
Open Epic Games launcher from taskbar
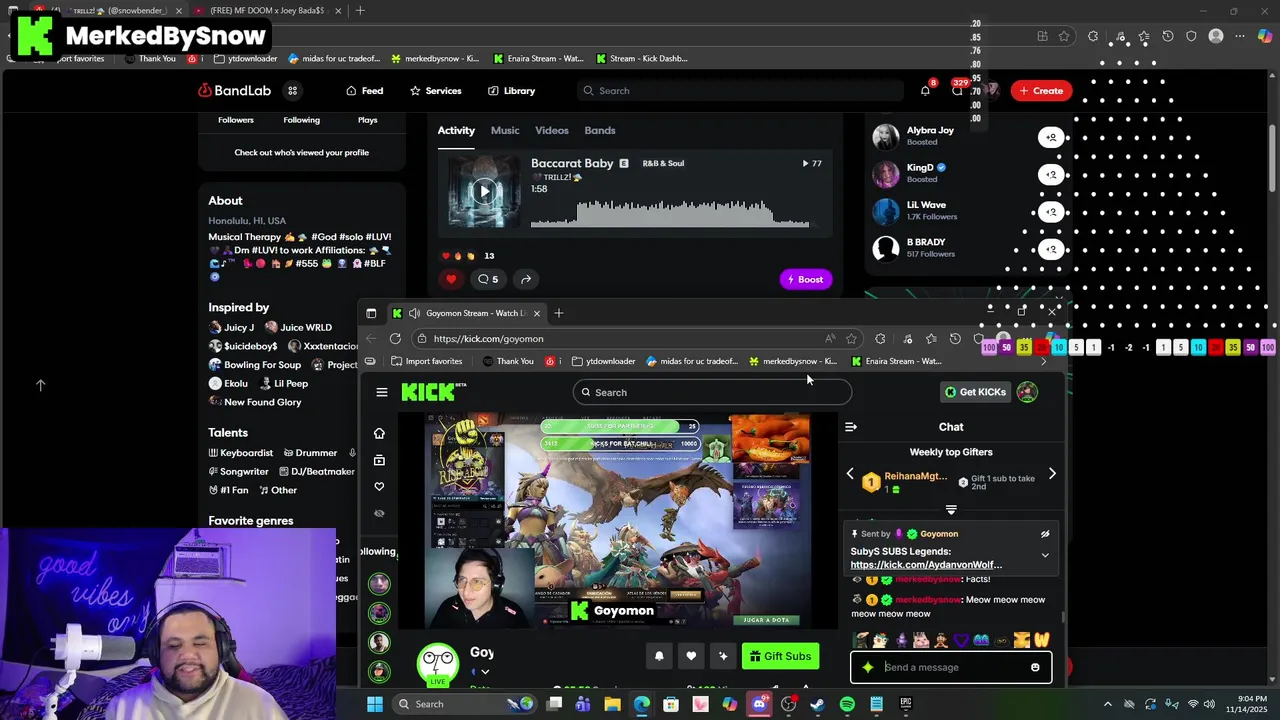click(x=906, y=704)
